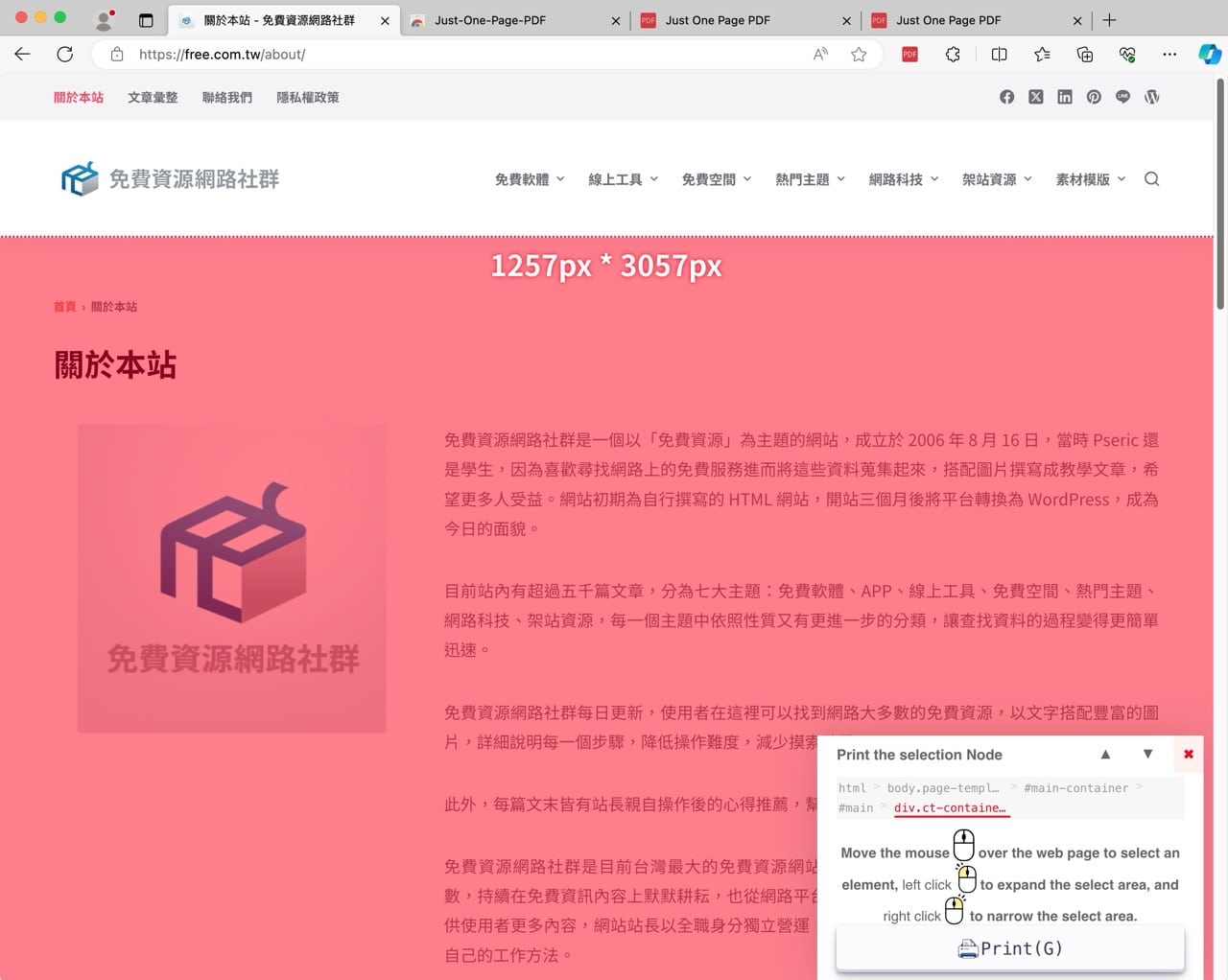
Task: Close the Print the selection Node panel
Action: 1189,755
